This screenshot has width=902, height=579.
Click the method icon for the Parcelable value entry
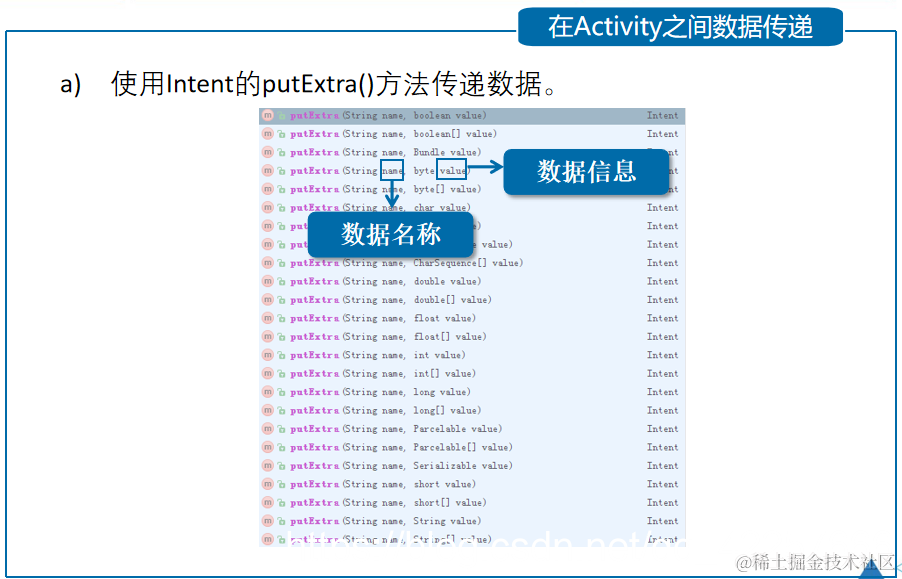[x=267, y=428]
